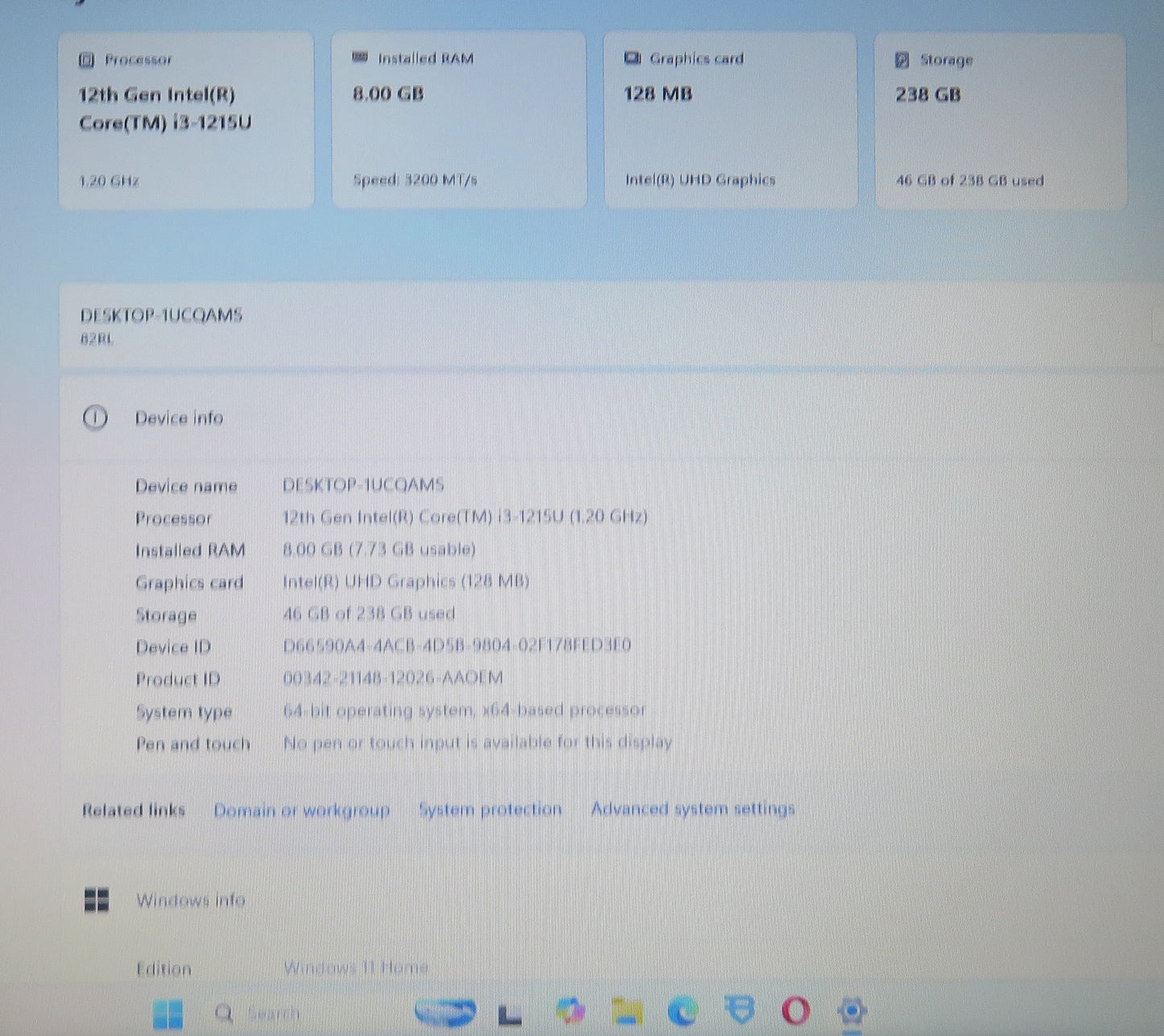Click the Edition label
The height and width of the screenshot is (1036, 1164).
click(164, 969)
